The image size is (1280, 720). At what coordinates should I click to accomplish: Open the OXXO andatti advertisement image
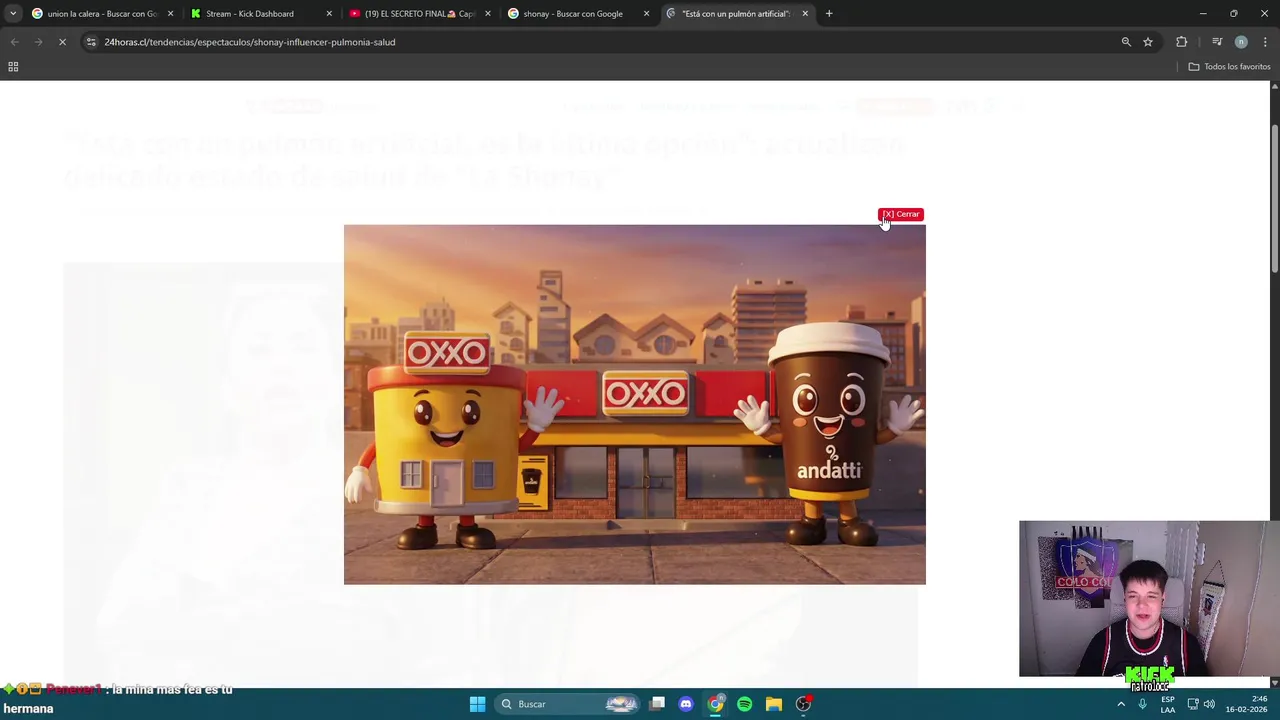[634, 404]
